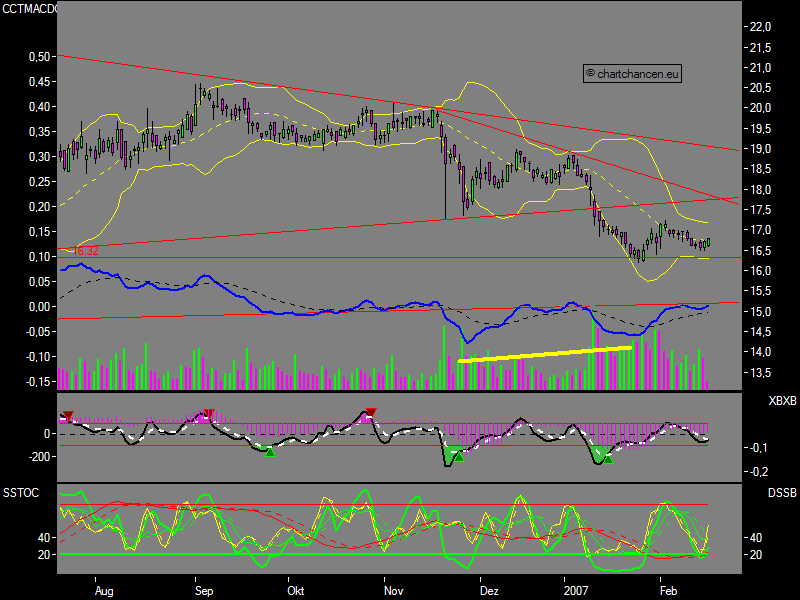Click the Aug label on time axis
This screenshot has width=800, height=600.
[x=103, y=591]
